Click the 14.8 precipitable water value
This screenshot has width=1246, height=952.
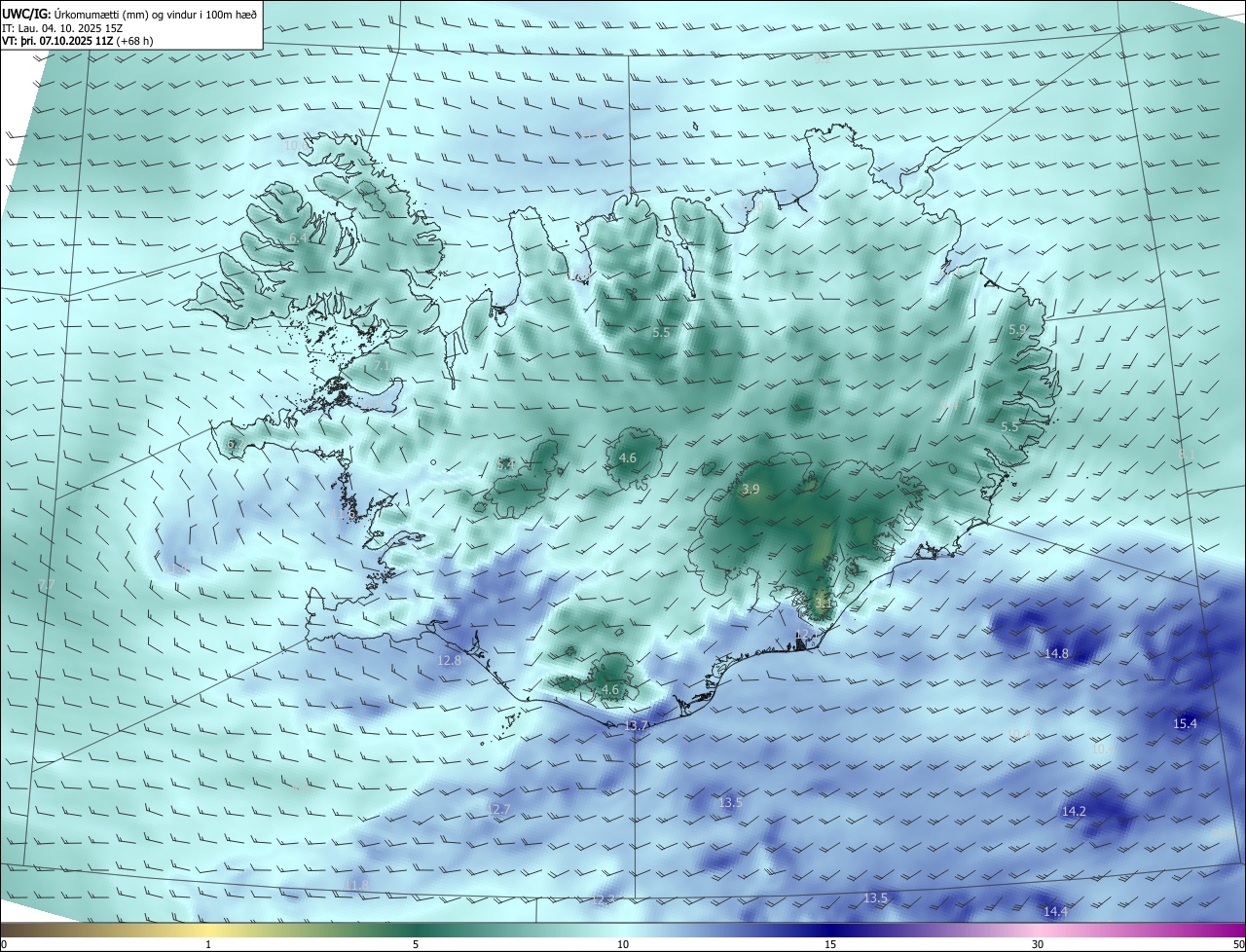[x=1056, y=653]
